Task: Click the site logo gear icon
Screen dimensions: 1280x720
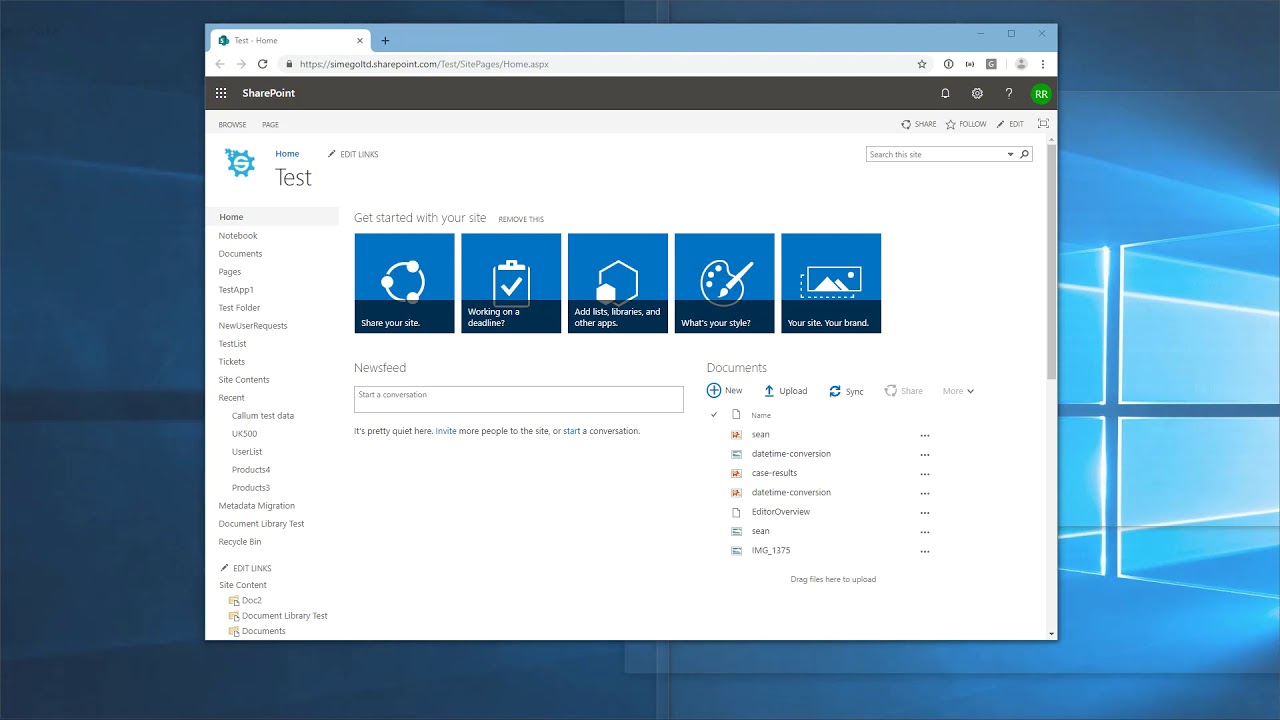Action: point(240,163)
